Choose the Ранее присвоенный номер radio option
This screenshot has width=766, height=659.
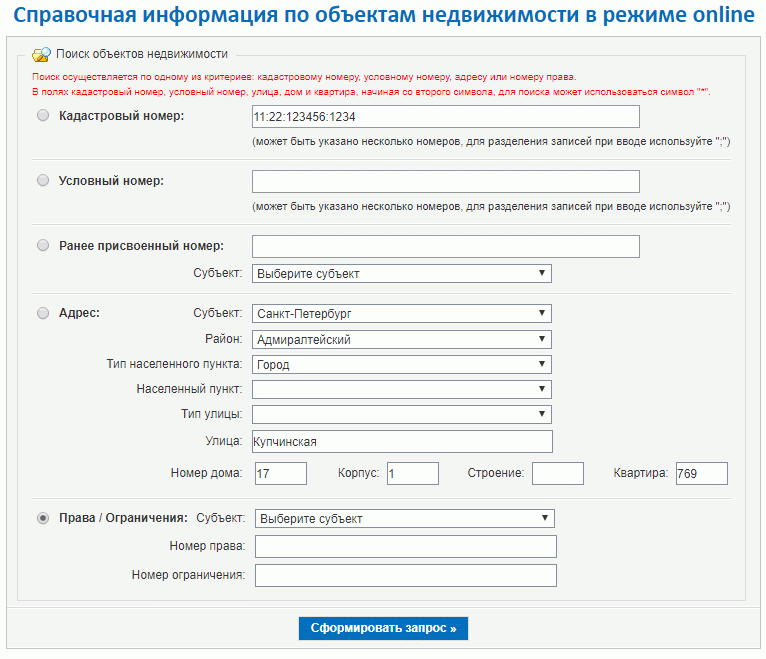[43, 245]
